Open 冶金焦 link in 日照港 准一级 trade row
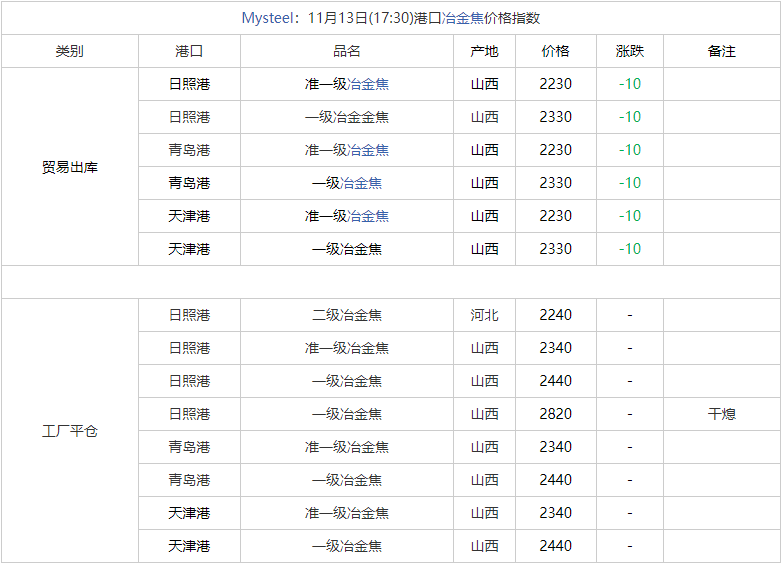This screenshot has width=782, height=564. click(368, 84)
